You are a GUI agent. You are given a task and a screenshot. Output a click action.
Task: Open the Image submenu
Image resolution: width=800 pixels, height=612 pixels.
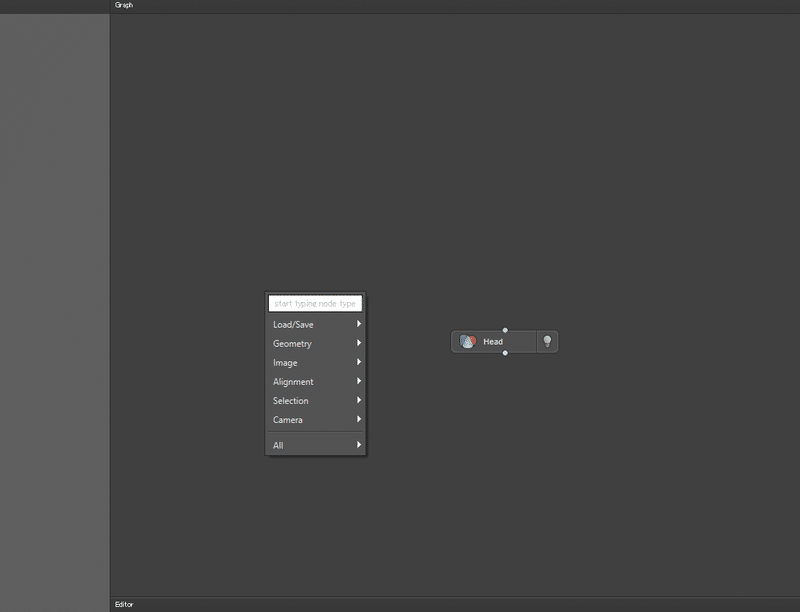click(x=315, y=363)
